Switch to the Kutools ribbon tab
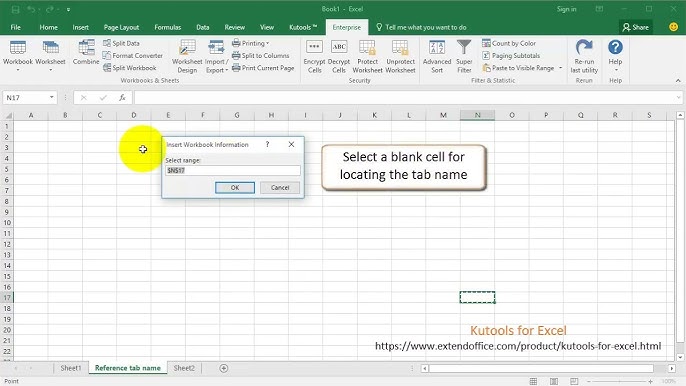The height and width of the screenshot is (386, 686). pos(303,27)
